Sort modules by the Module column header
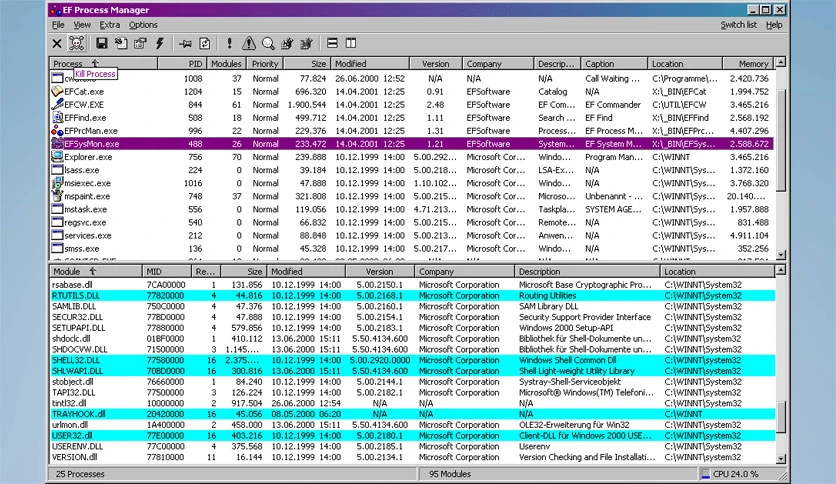 click(96, 272)
